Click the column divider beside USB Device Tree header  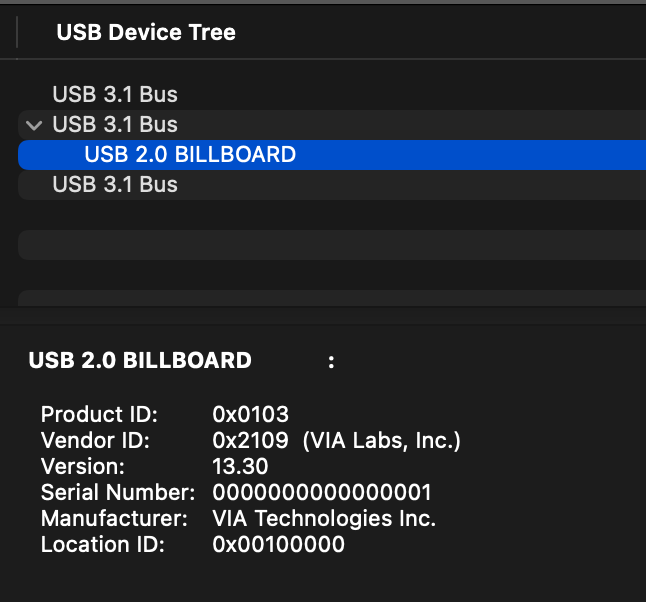18,32
